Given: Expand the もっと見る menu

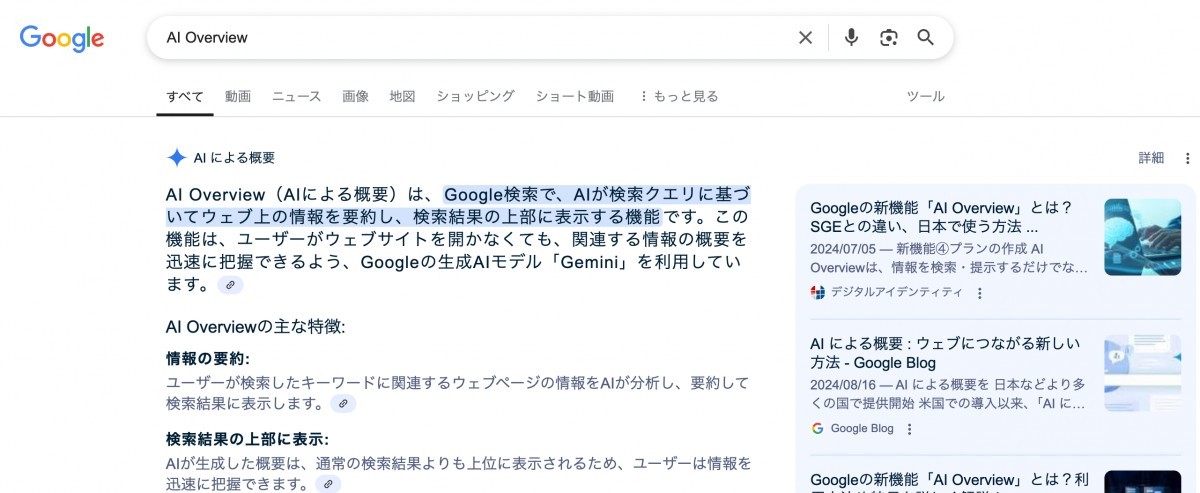Looking at the screenshot, I should [678, 96].
